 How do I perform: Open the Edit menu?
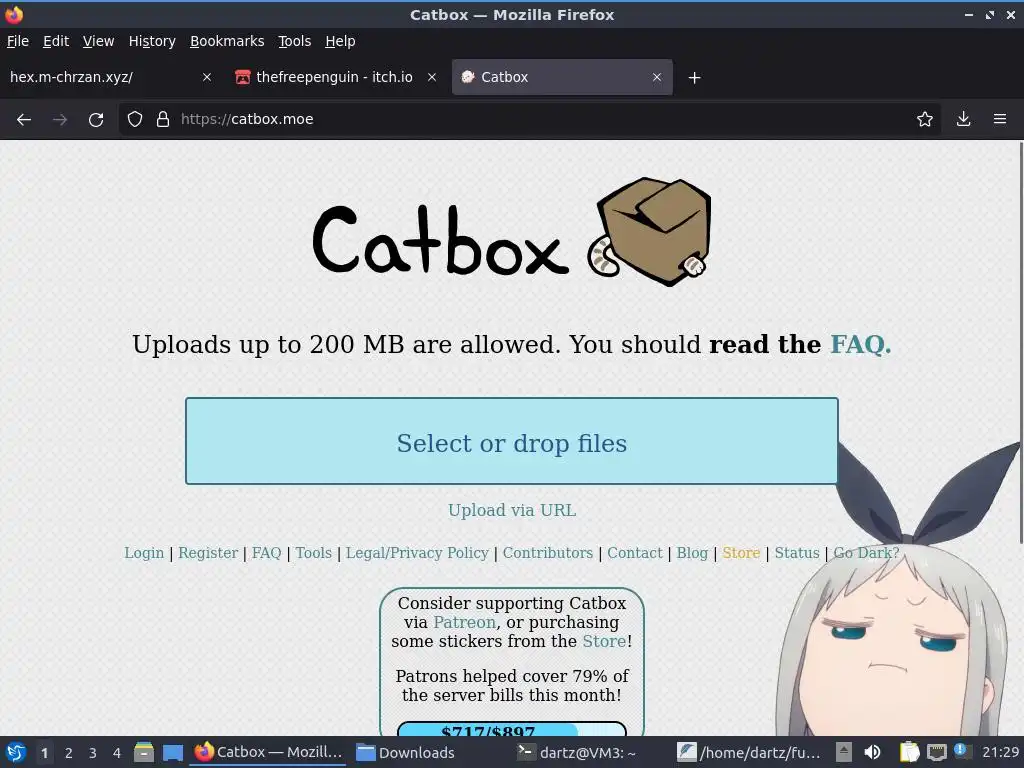click(x=56, y=41)
